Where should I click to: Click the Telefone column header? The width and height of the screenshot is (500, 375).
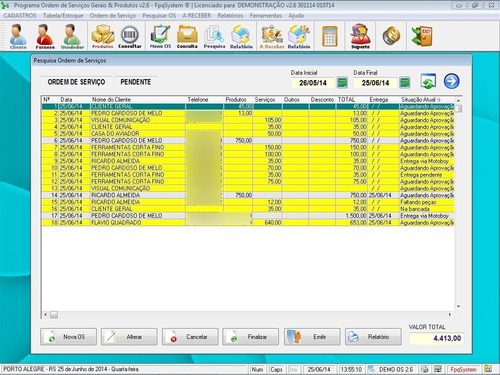[x=204, y=99]
